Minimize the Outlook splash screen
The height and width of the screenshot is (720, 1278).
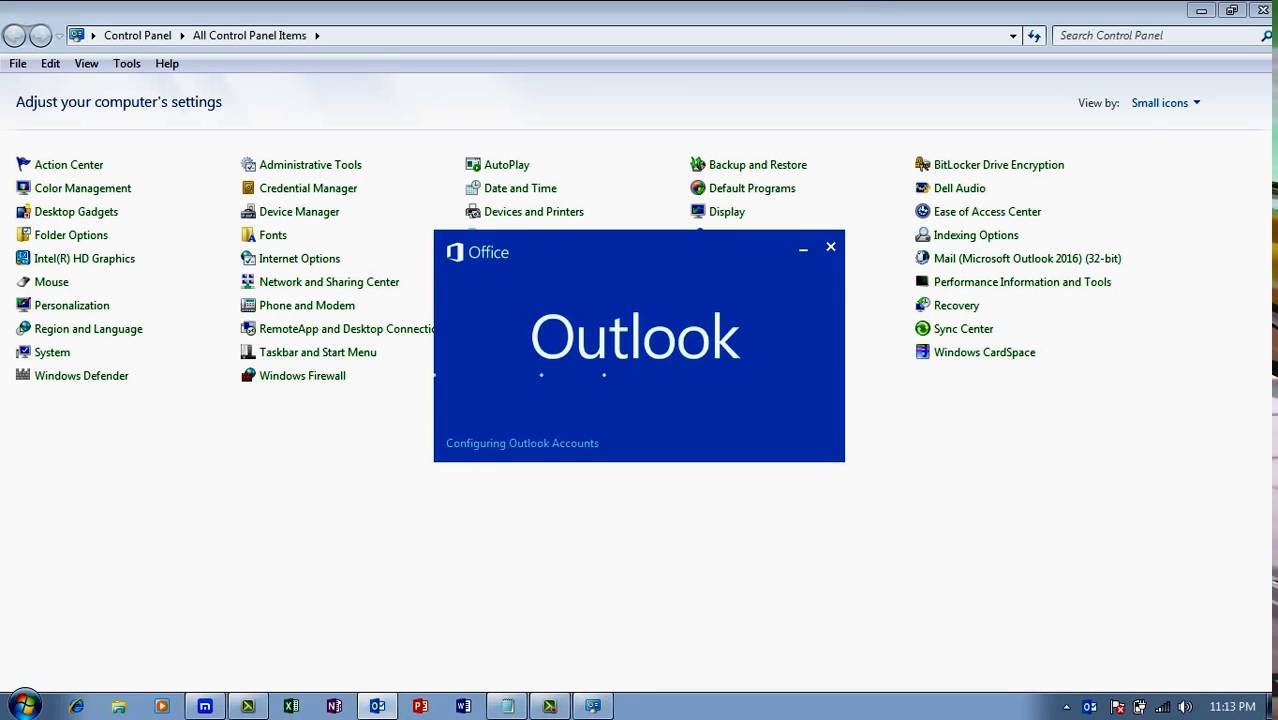[x=803, y=248]
